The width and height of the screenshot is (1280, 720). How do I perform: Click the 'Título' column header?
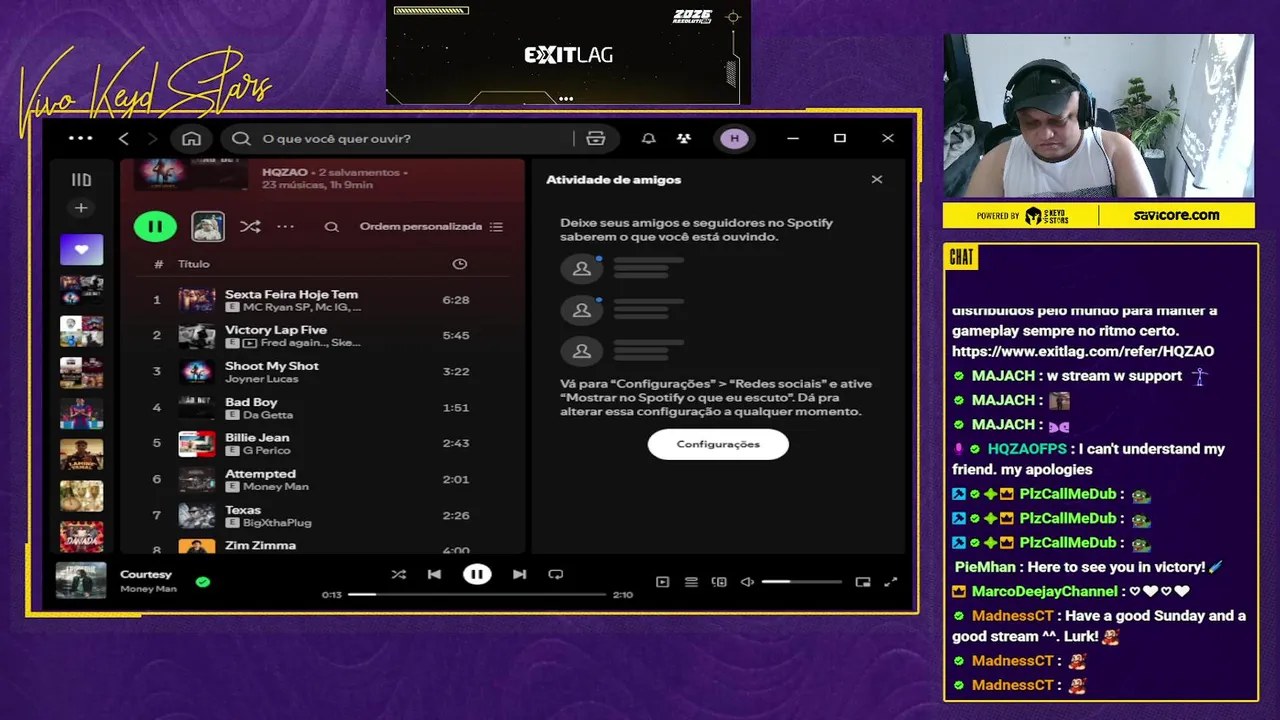point(194,264)
